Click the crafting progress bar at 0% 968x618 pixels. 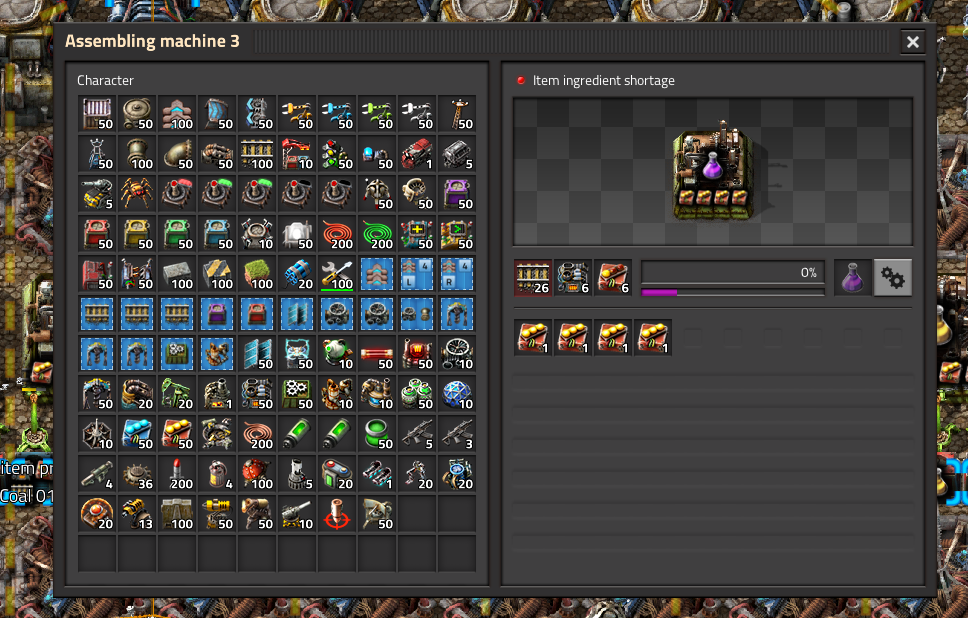733,272
